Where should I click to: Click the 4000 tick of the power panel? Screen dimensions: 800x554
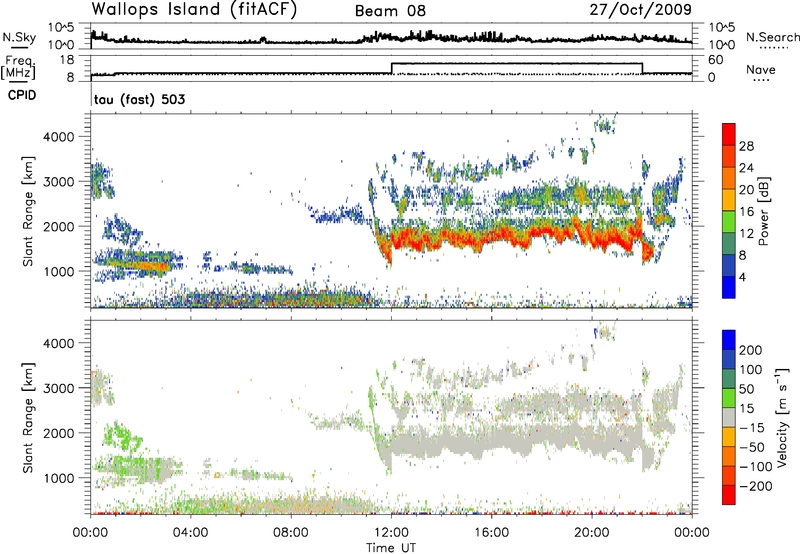58,137
